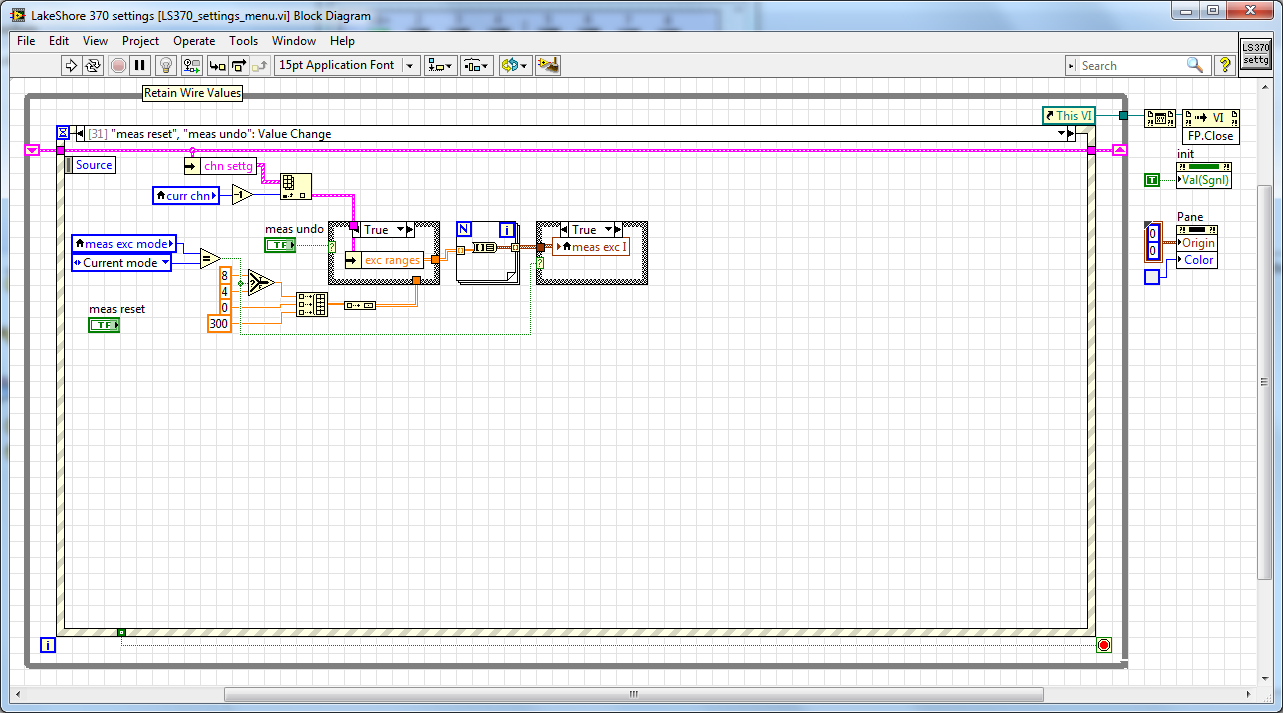Click the Pause button

point(141,65)
